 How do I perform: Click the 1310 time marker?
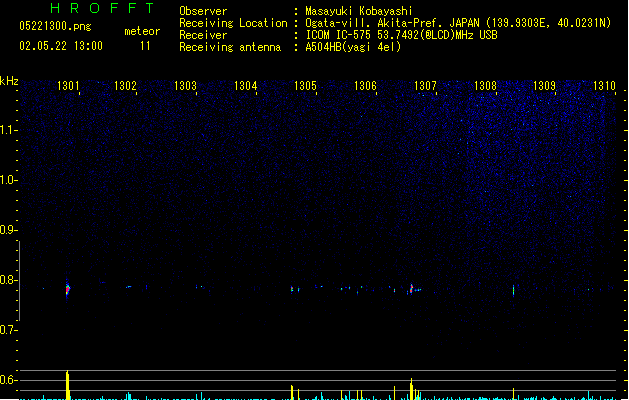tap(604, 86)
